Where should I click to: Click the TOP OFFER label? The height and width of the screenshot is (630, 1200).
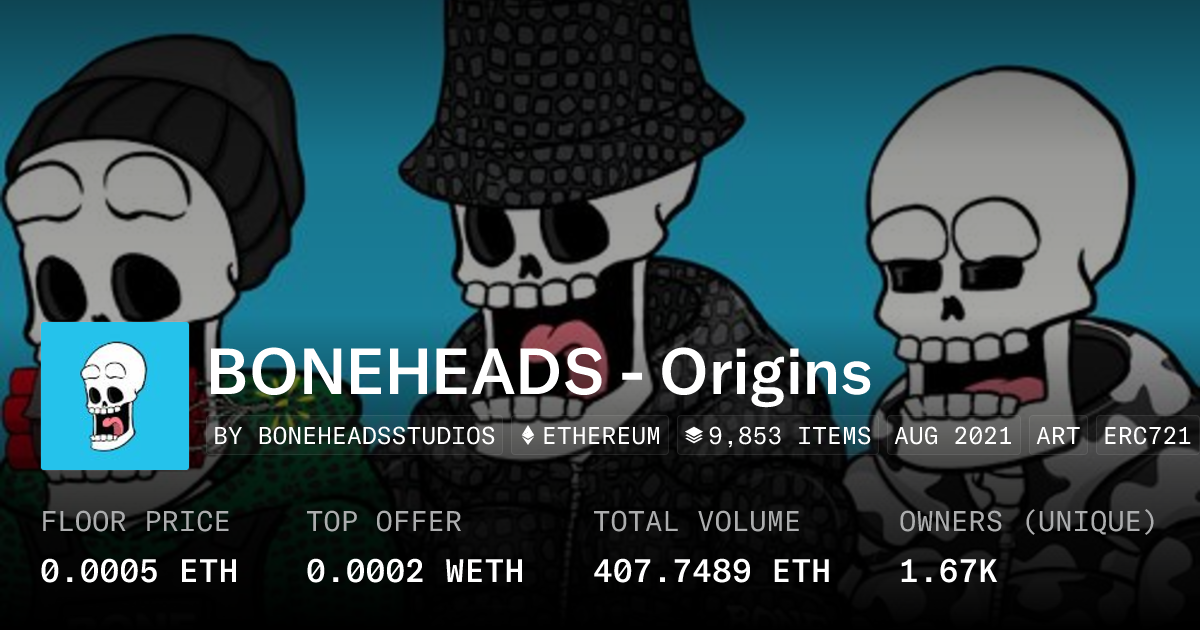click(384, 522)
